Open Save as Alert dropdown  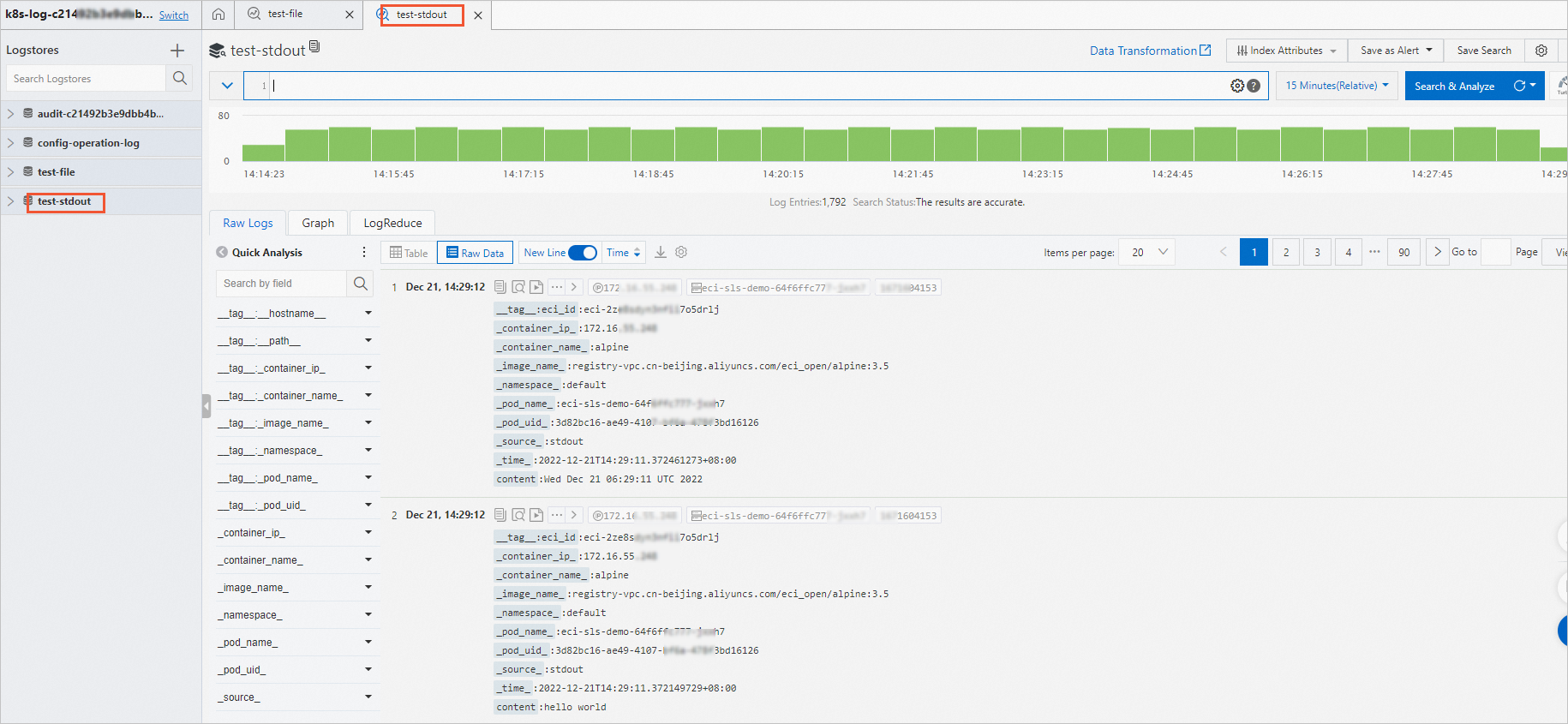[x=1396, y=51]
